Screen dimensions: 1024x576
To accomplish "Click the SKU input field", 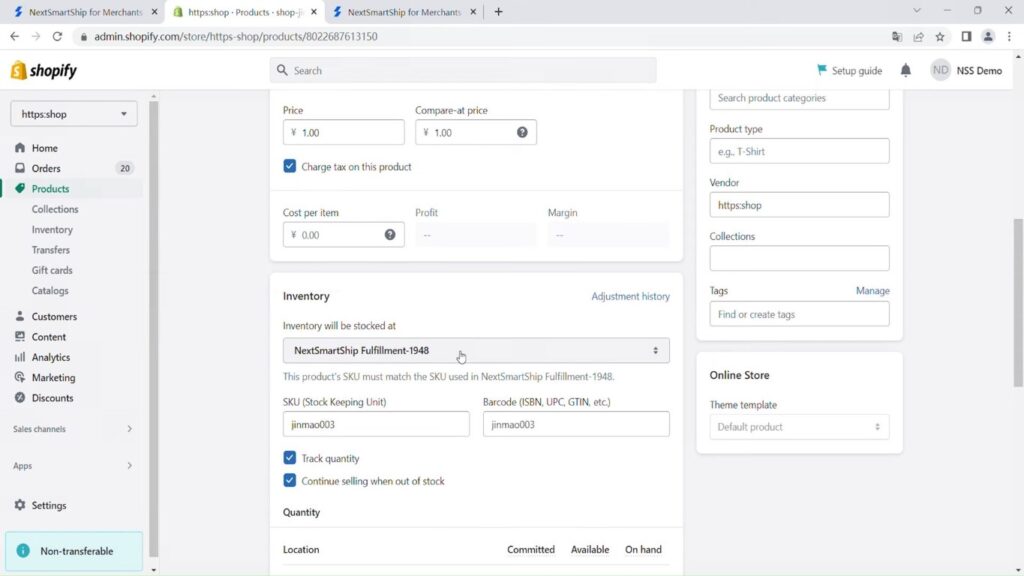I will click(x=375, y=423).
